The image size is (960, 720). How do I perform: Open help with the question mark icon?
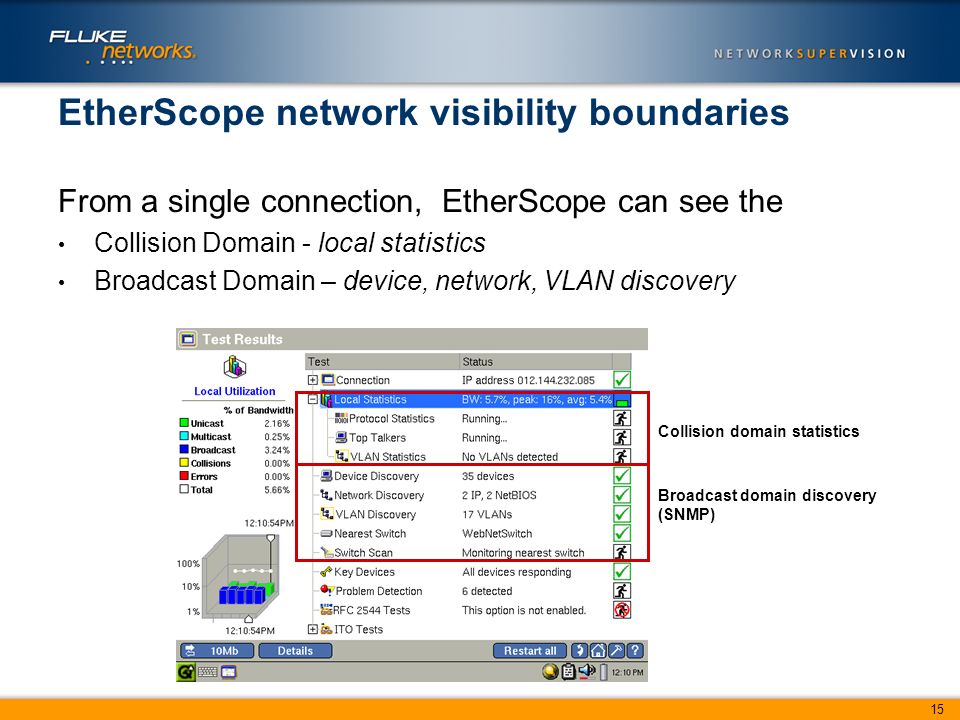(636, 650)
